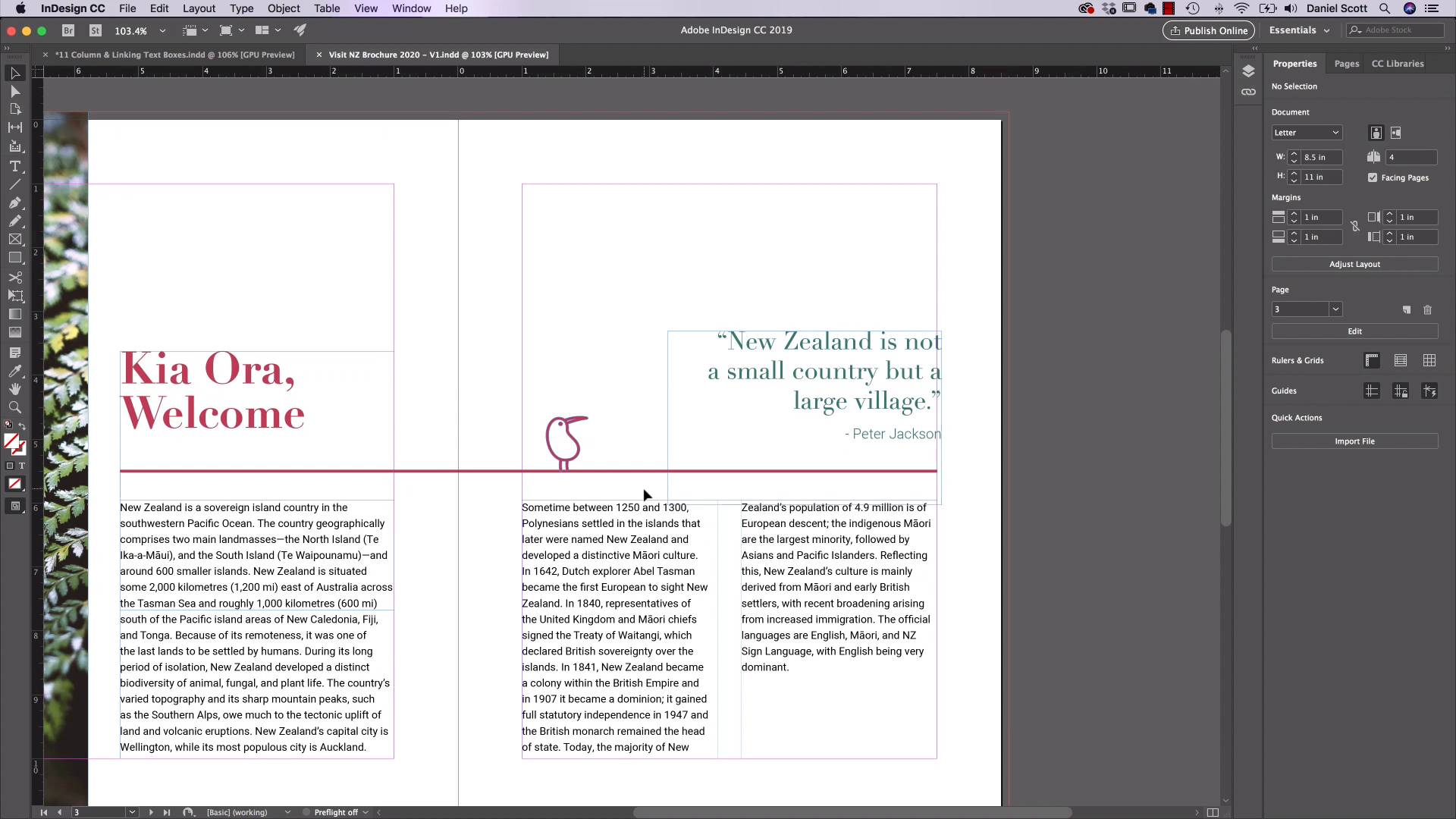This screenshot has height=819, width=1456.
Task: Click the Import File button
Action: (x=1354, y=441)
